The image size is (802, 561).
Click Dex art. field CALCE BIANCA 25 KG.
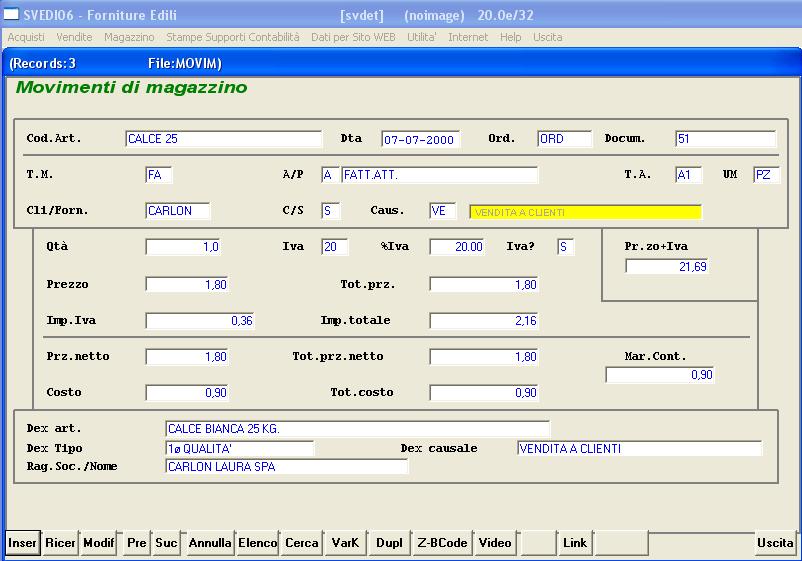coord(358,429)
